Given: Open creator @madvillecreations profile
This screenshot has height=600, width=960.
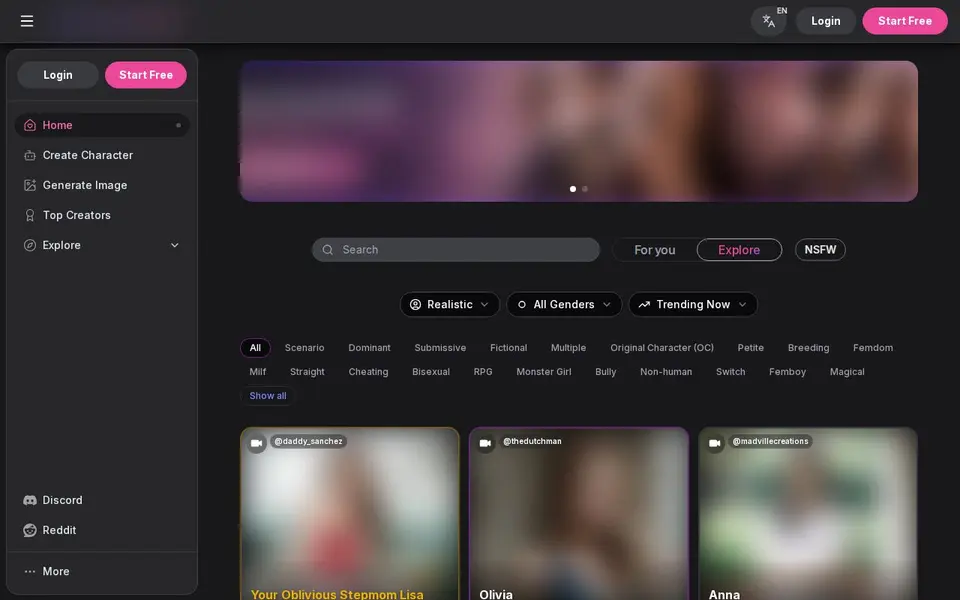Looking at the screenshot, I should [770, 441].
